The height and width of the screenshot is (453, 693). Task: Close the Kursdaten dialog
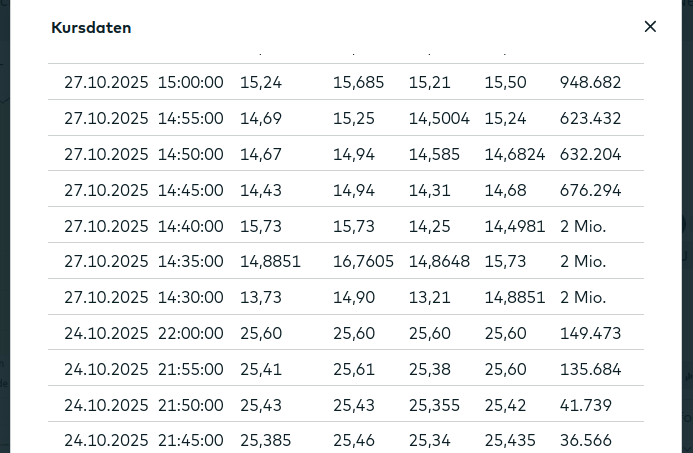[x=650, y=27]
